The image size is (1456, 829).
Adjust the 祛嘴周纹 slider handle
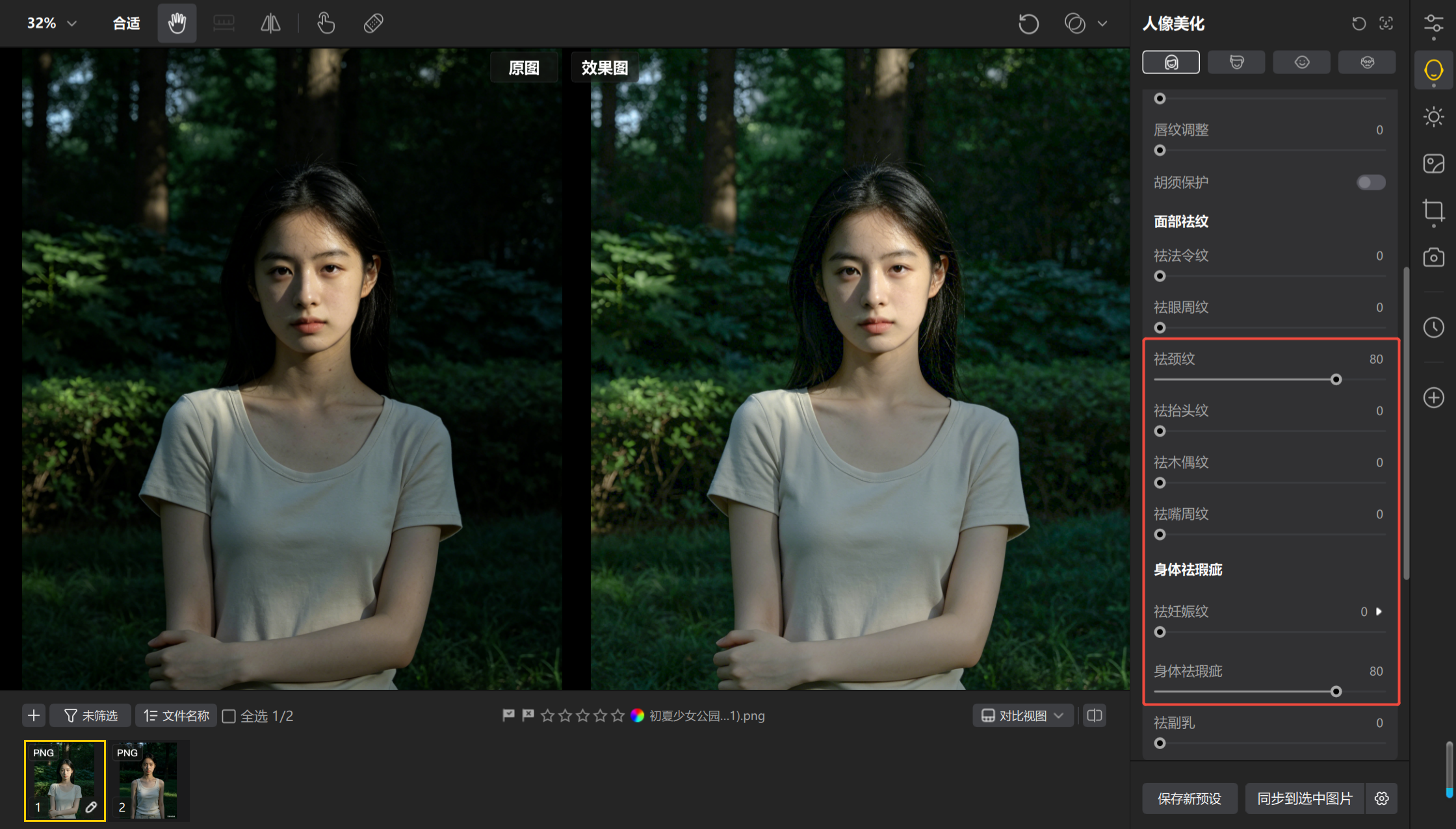(1160, 534)
